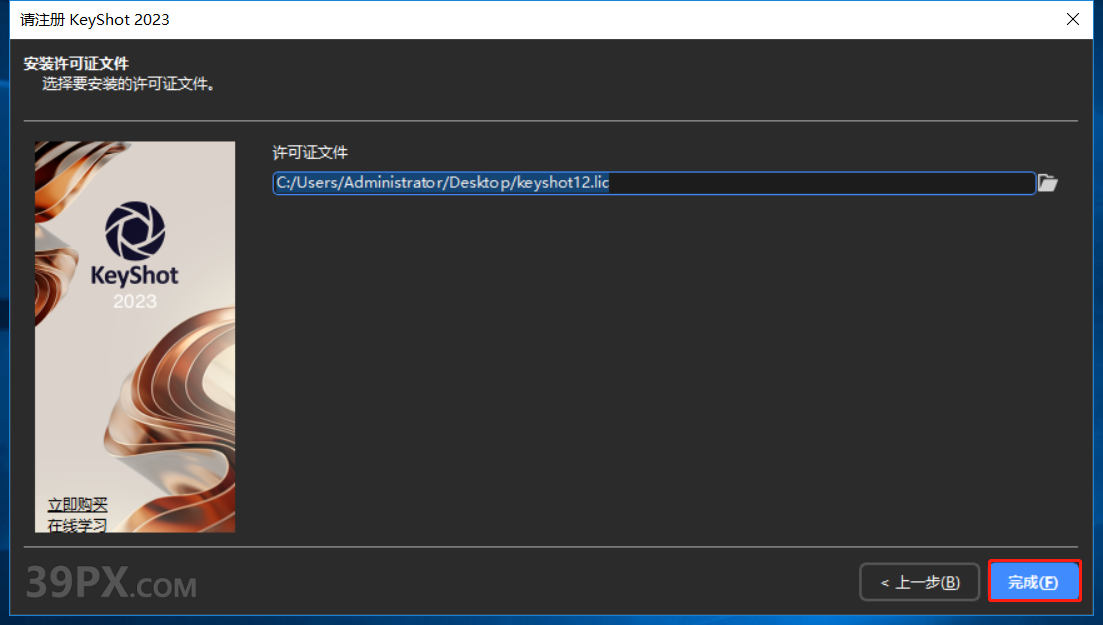The width and height of the screenshot is (1103, 625).
Task: Click Administrator in the license path
Action: [393, 183]
